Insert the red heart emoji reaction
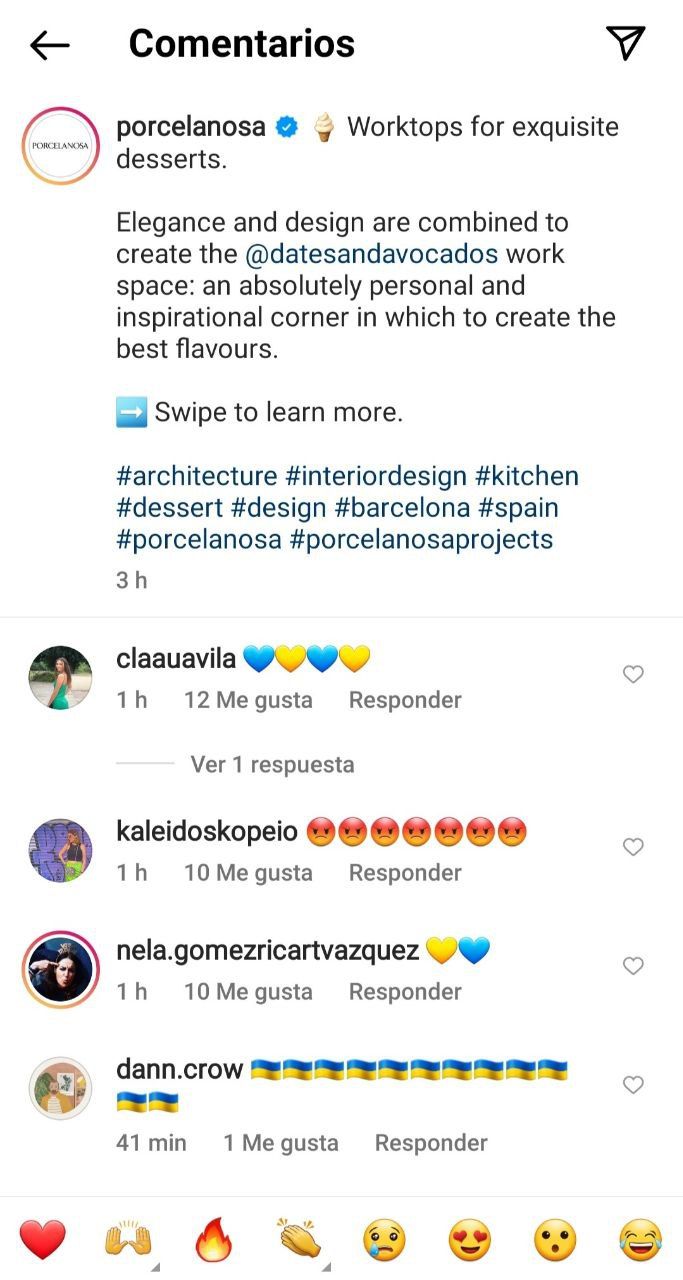 tap(42, 1241)
